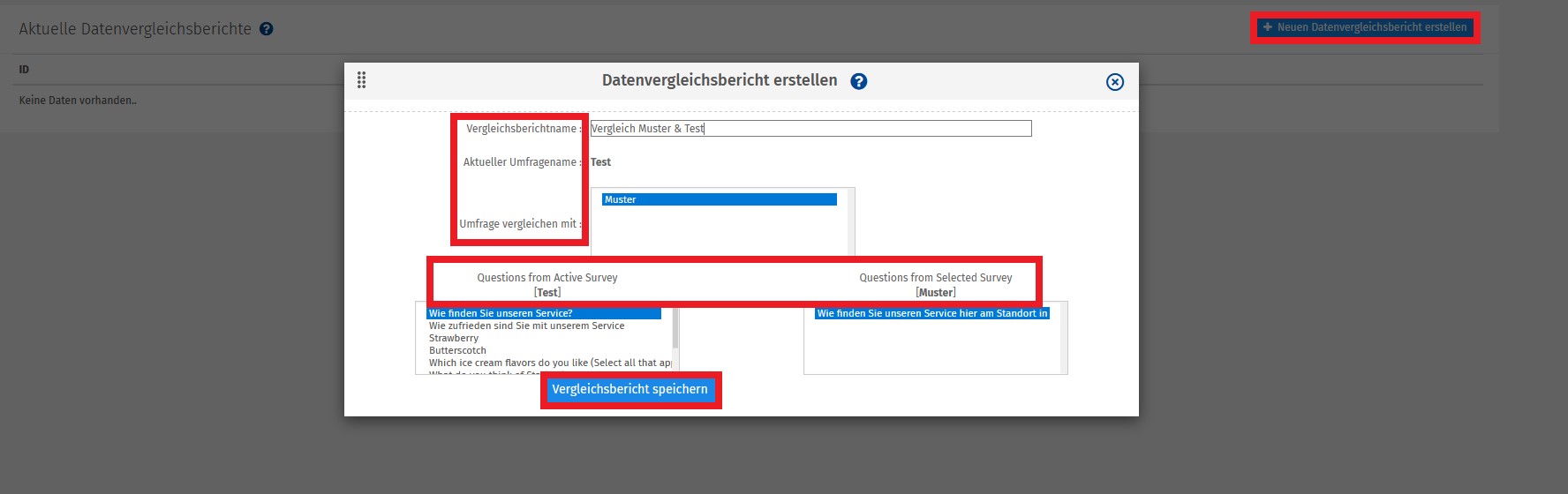This screenshot has width=1568, height=494.
Task: Click Questions from Active Survey heading
Action: click(x=547, y=278)
